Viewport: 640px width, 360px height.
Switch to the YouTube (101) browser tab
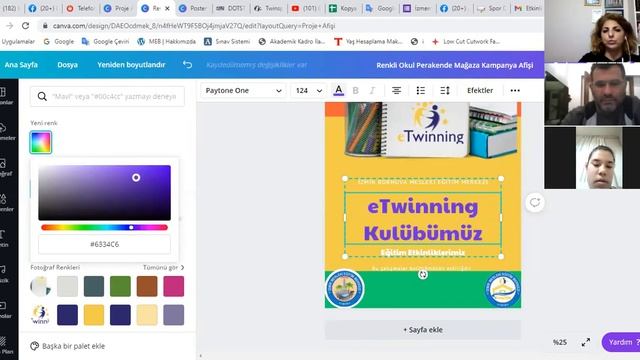pos(305,8)
